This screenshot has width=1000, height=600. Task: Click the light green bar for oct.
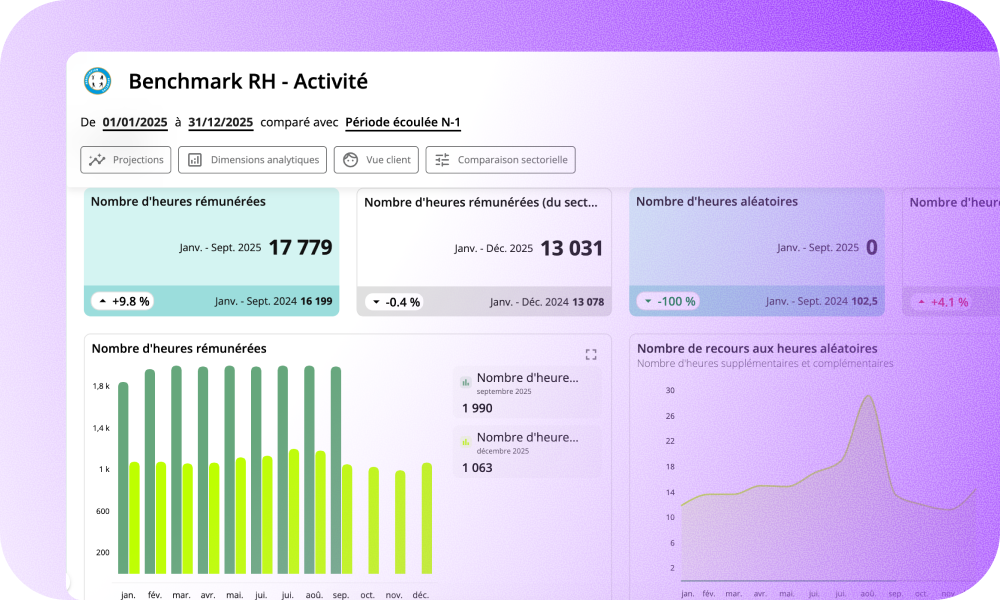coord(374,520)
